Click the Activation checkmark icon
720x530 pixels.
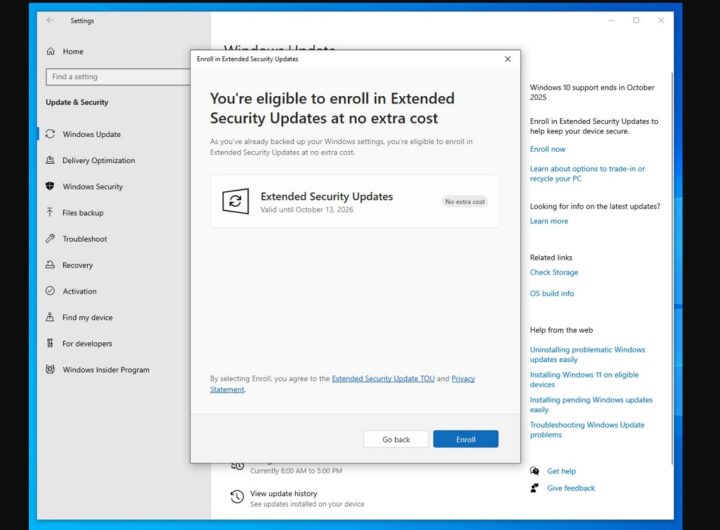[x=50, y=291]
